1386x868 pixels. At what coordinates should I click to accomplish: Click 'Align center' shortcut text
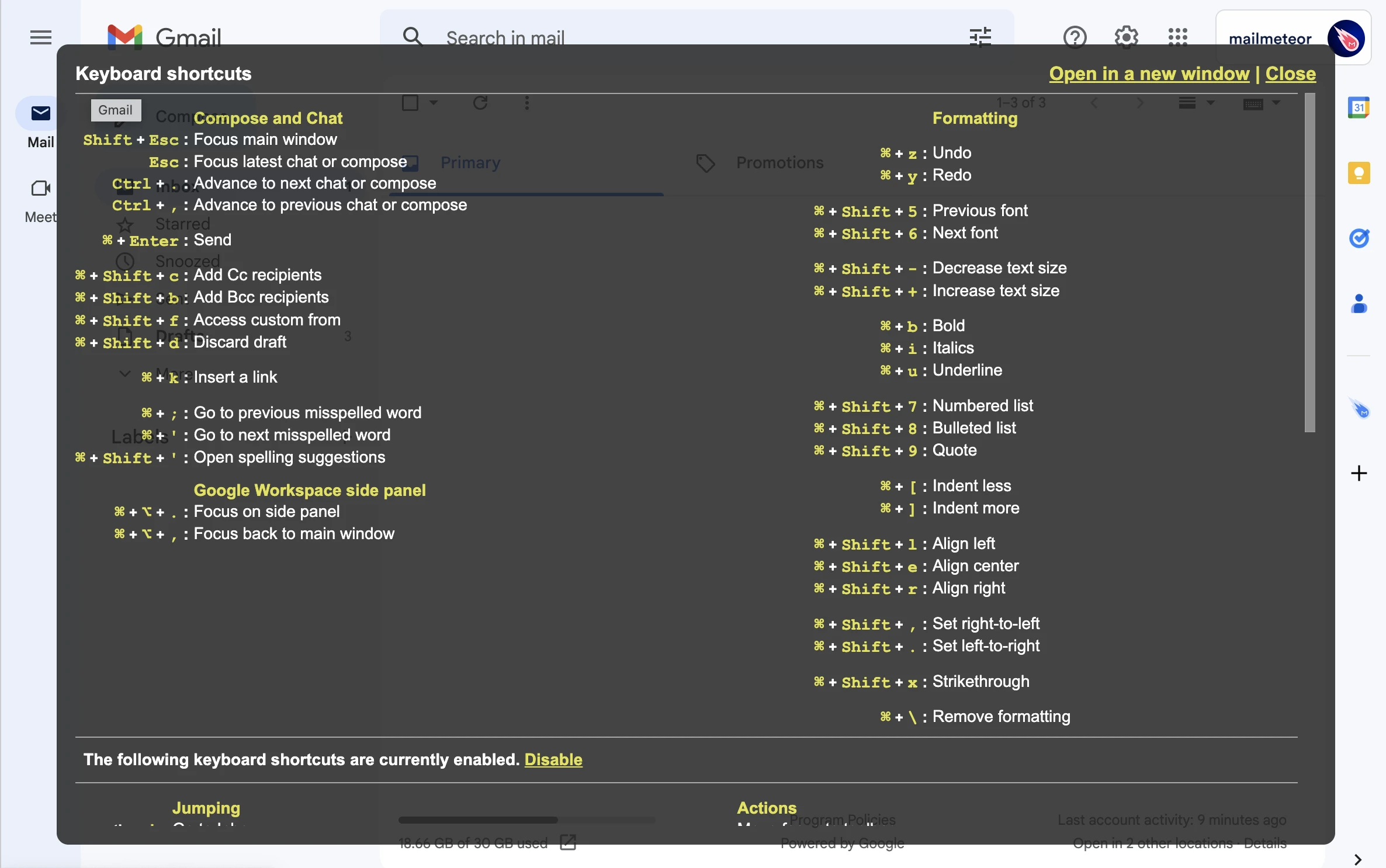975,566
